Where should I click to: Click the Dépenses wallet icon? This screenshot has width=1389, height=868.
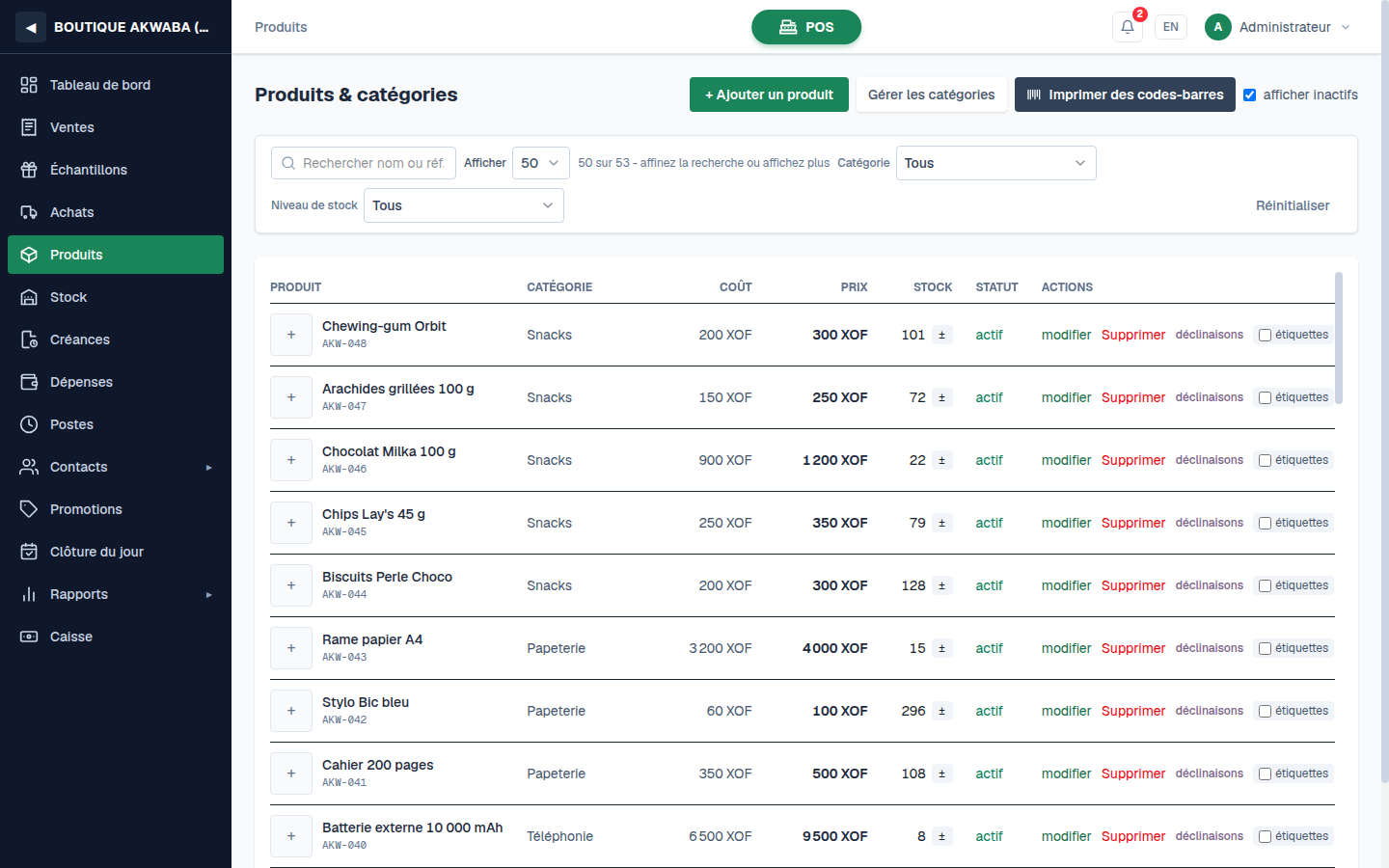29,382
